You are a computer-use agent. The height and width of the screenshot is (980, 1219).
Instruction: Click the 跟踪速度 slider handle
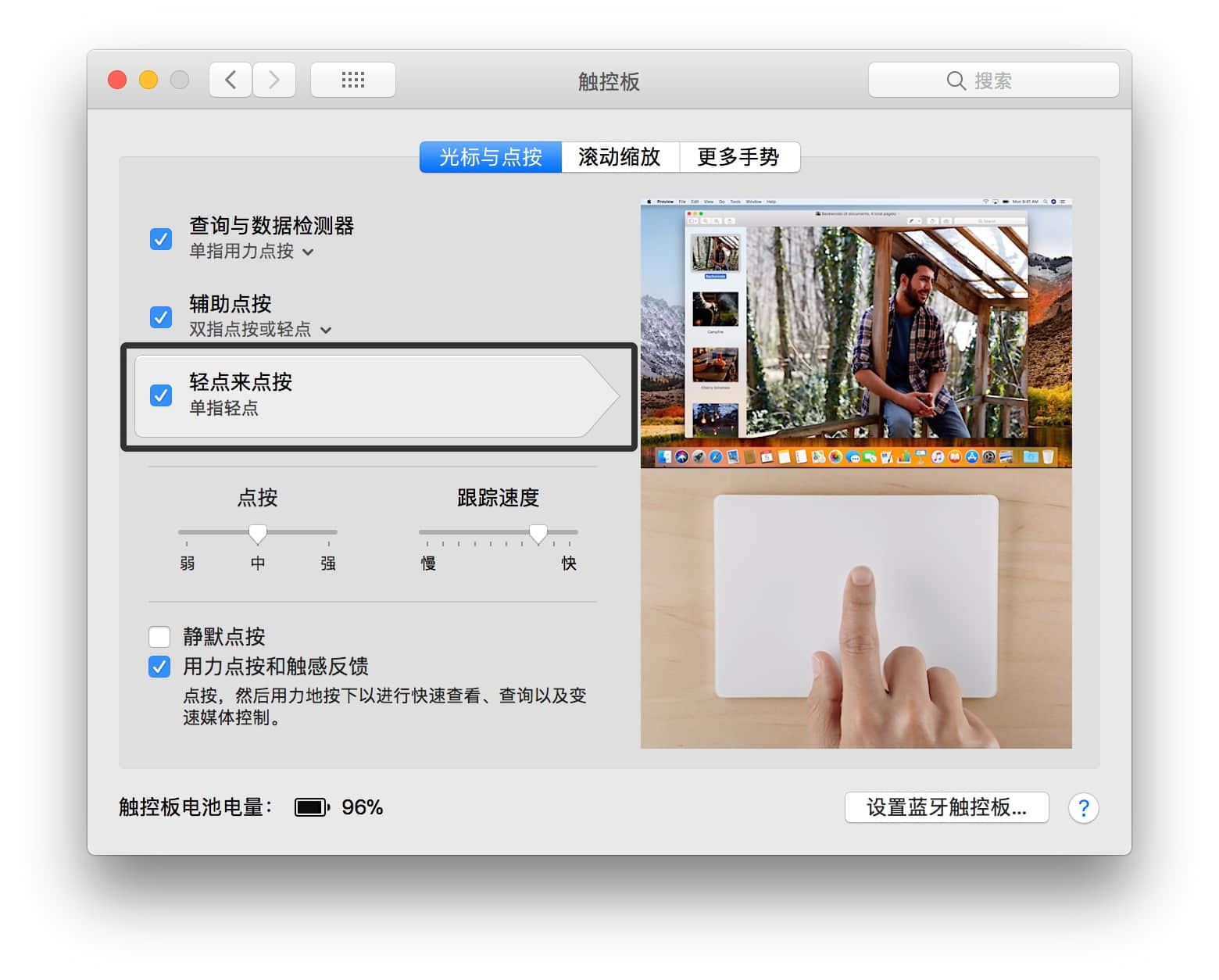[538, 534]
